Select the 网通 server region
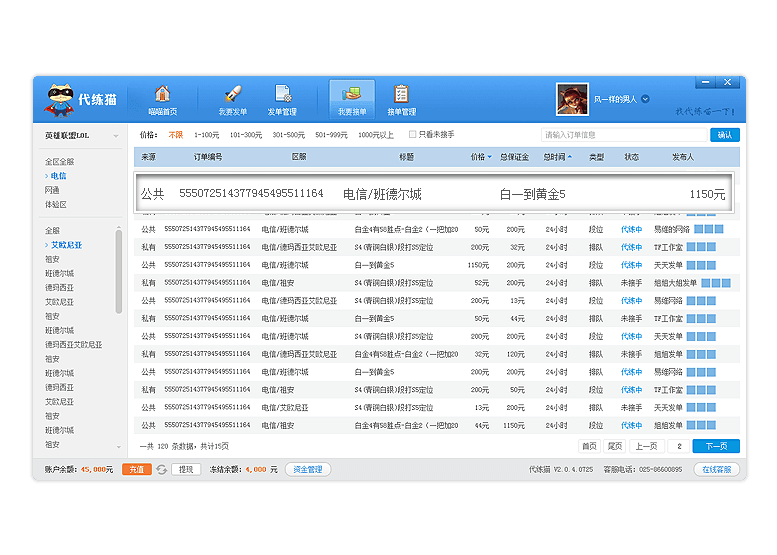Viewport: 777px width, 555px height. pos(52,190)
